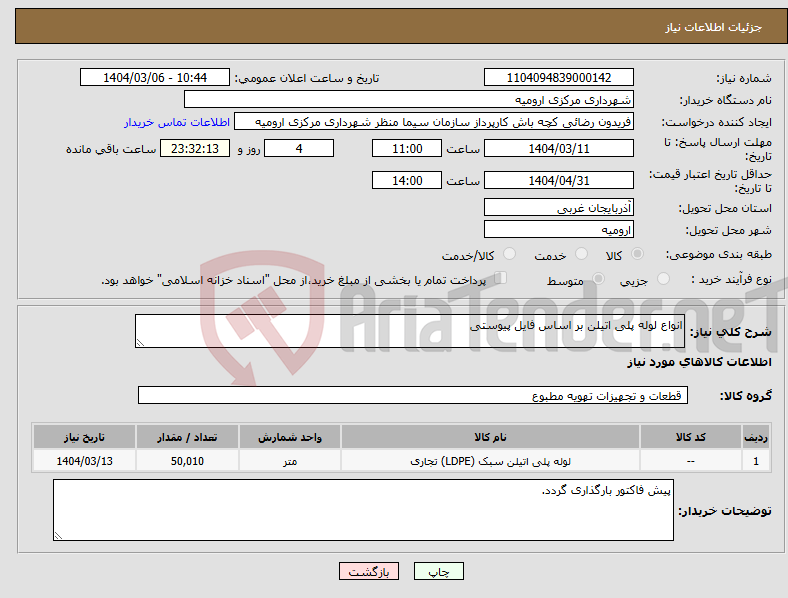Click the delivery province field آذربایجان غربی
The image size is (788, 598).
[x=559, y=208]
